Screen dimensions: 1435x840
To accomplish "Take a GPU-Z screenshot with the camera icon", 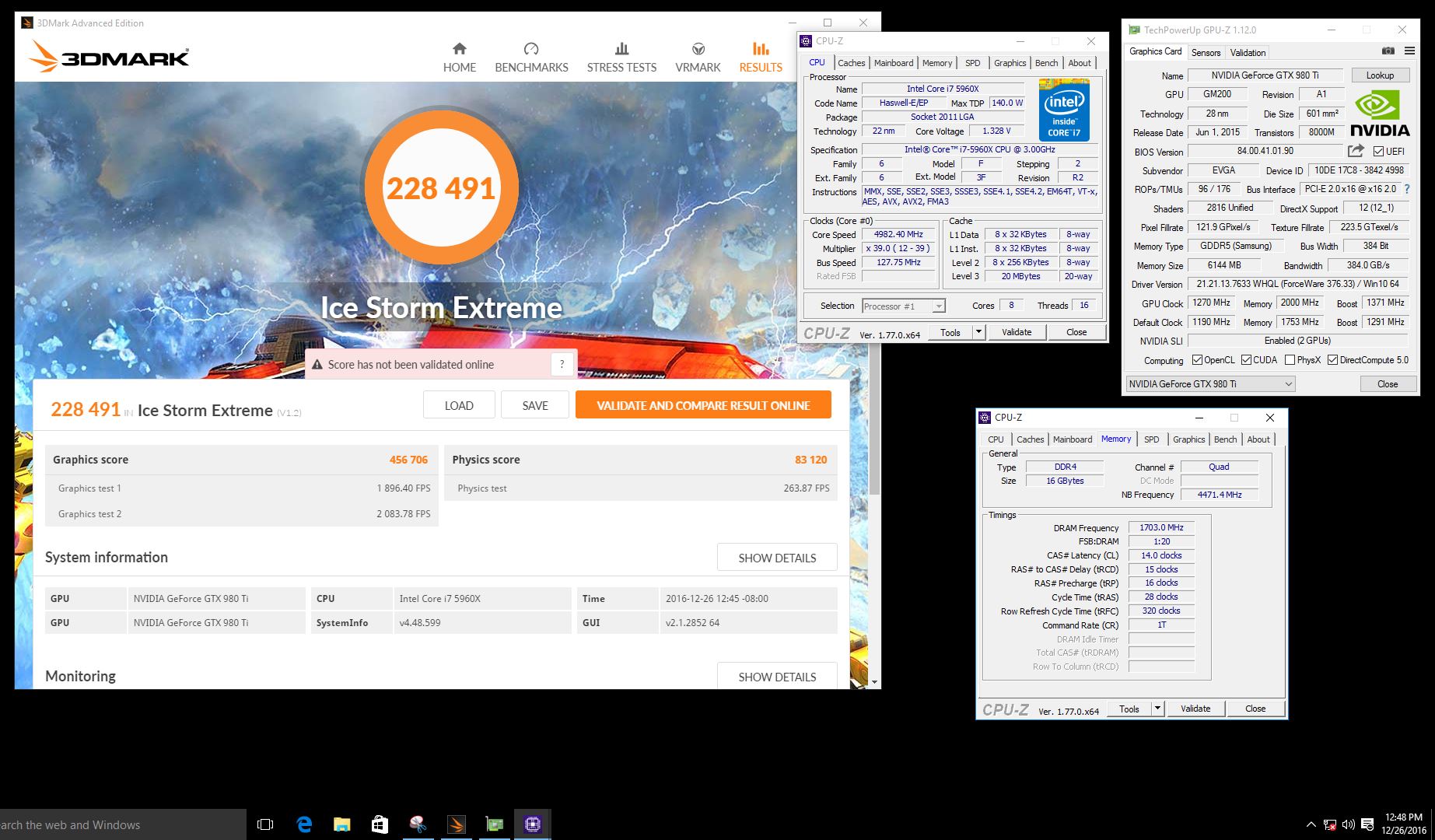I will tap(1388, 51).
